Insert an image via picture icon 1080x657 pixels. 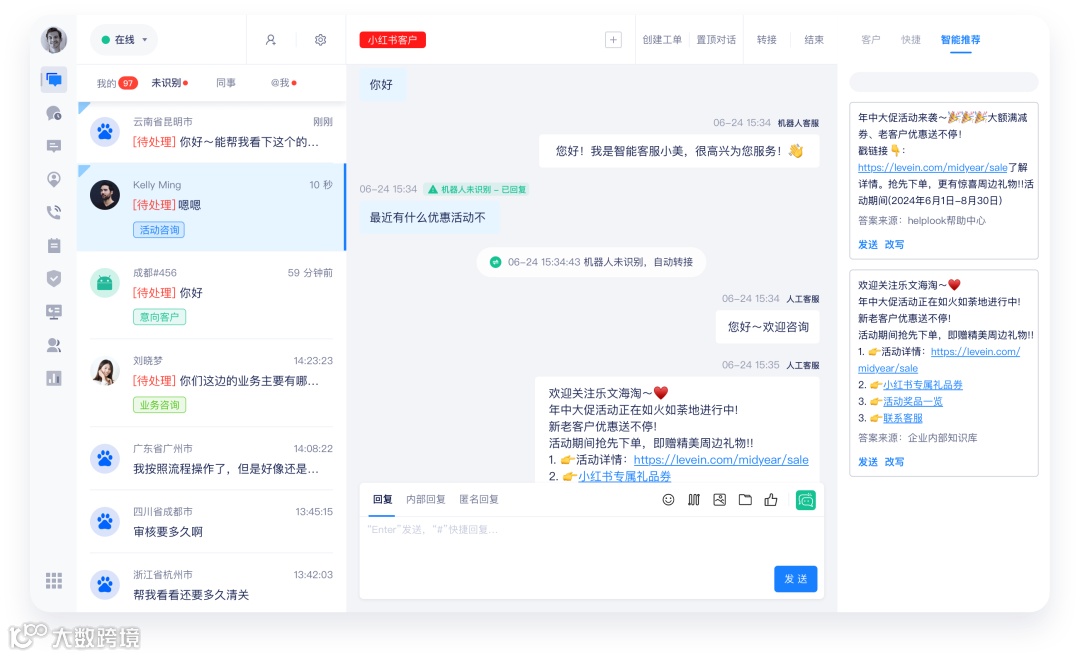719,500
